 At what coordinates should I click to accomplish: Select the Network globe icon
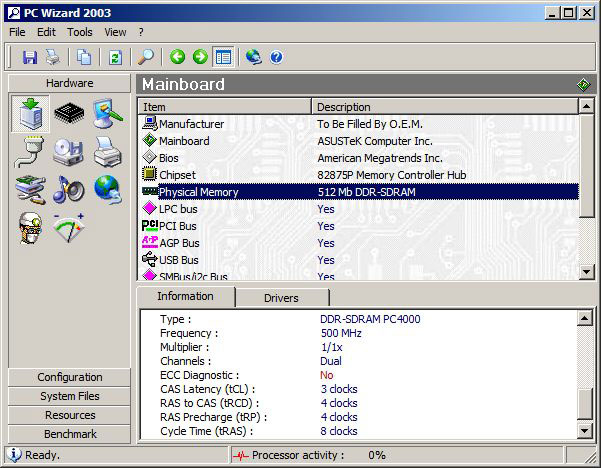(108, 189)
